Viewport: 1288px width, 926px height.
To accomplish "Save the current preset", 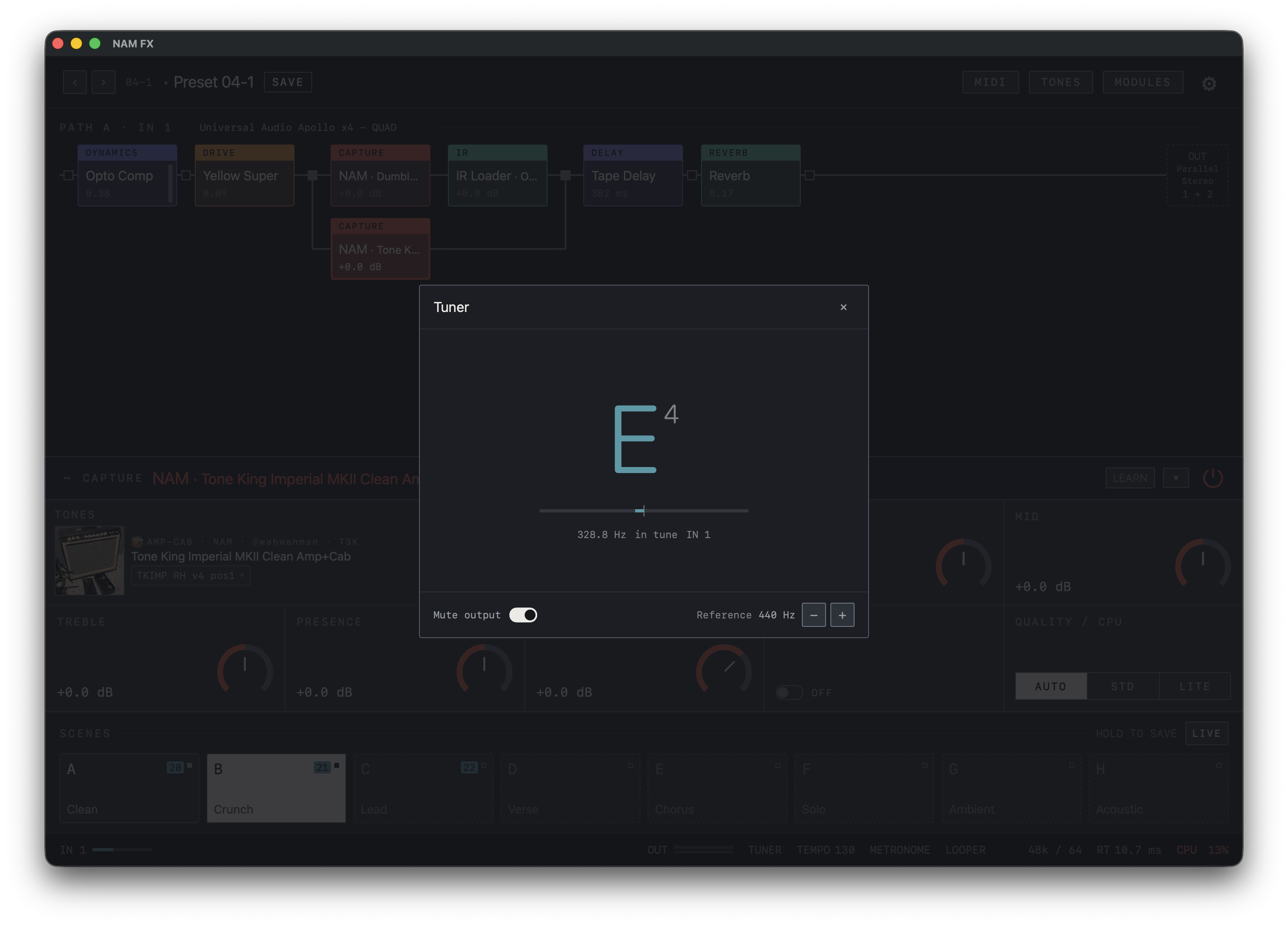I will tap(287, 82).
